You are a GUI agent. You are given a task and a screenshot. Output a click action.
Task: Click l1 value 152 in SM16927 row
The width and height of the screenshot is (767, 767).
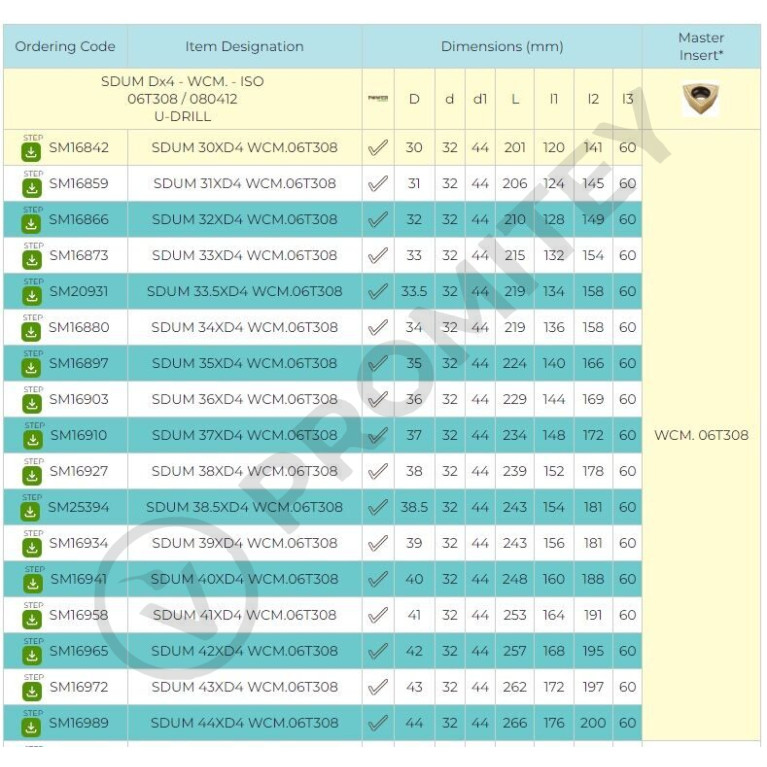click(554, 471)
